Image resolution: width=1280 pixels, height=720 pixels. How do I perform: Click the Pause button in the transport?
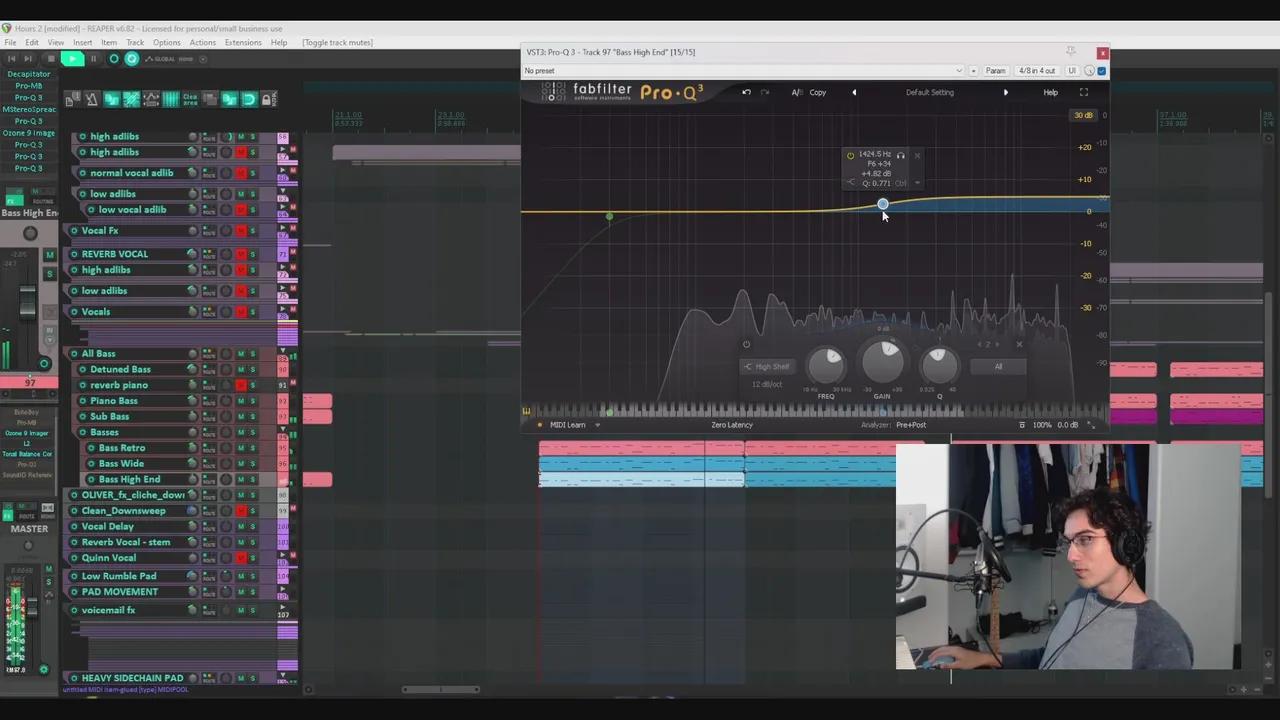pyautogui.click(x=93, y=59)
